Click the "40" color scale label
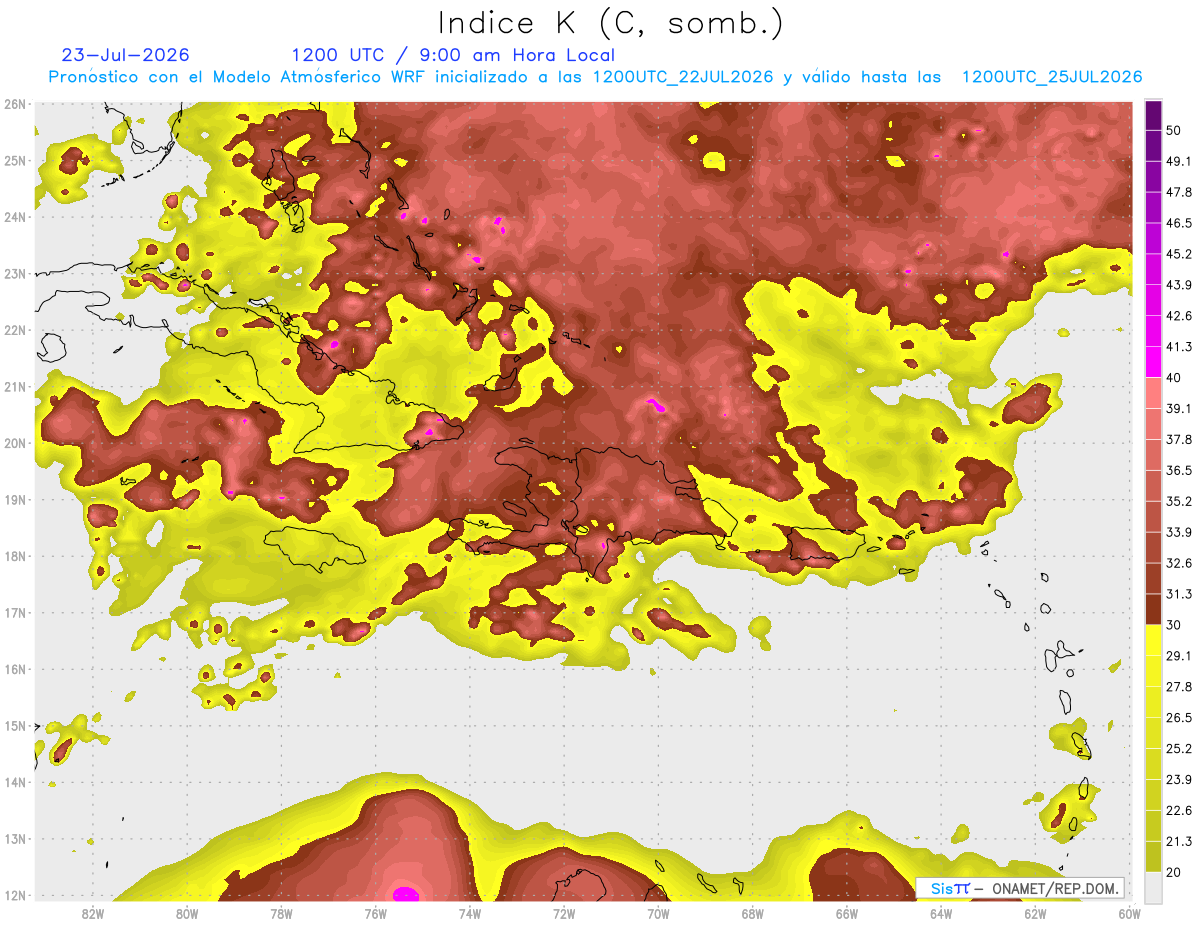This screenshot has height=927, width=1200. point(1175,377)
